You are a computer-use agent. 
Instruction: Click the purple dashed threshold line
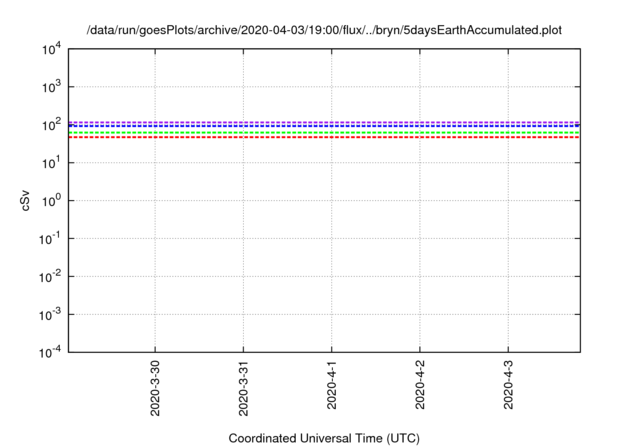[324, 122]
